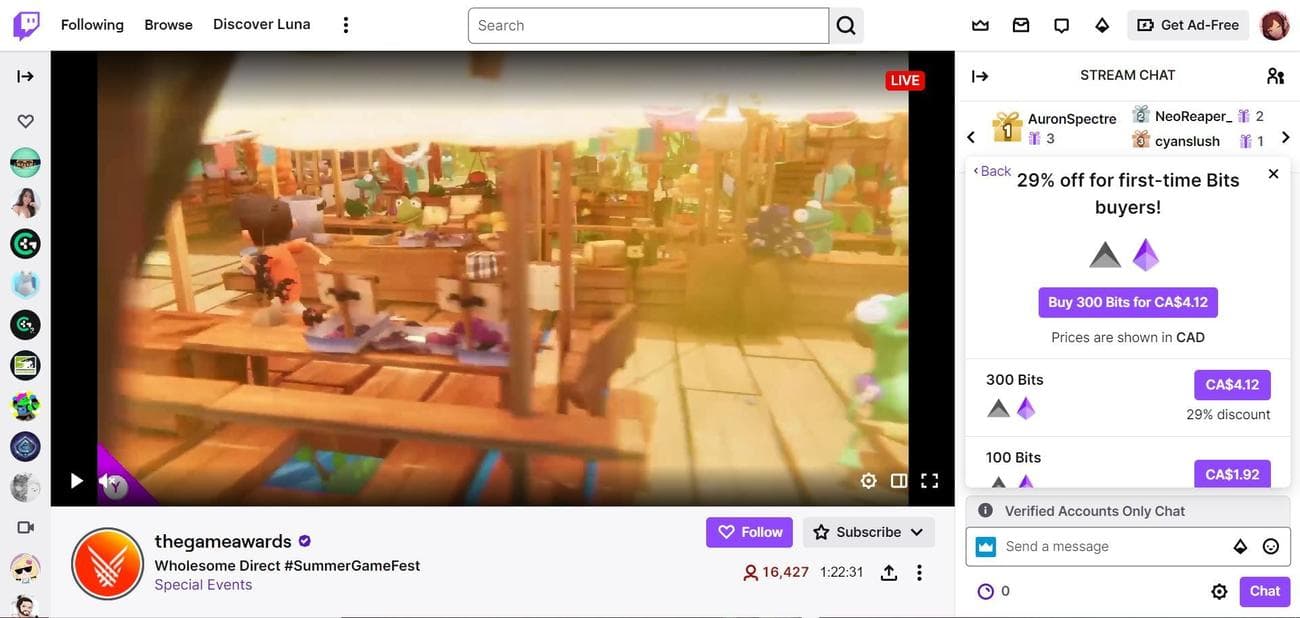This screenshot has height=618, width=1300.
Task: Open the Bits menu in top bar
Action: (x=1101, y=23)
